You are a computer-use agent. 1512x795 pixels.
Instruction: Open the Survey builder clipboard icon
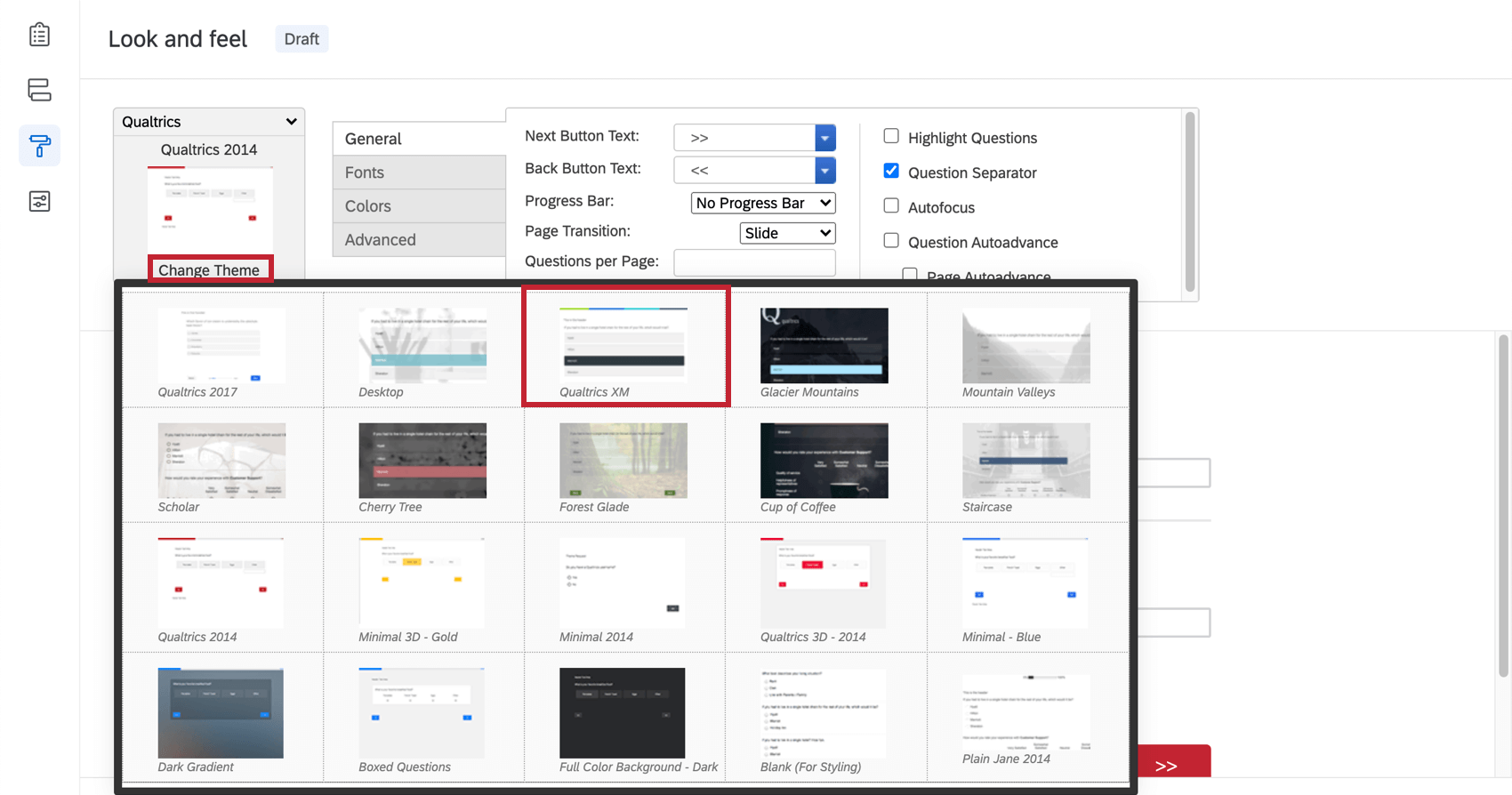39,35
